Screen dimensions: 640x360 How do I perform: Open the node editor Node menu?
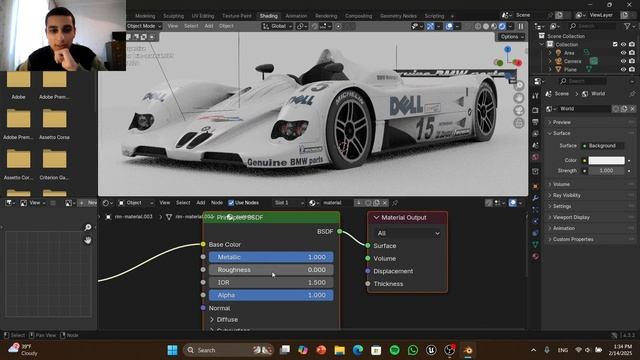pyautogui.click(x=217, y=203)
